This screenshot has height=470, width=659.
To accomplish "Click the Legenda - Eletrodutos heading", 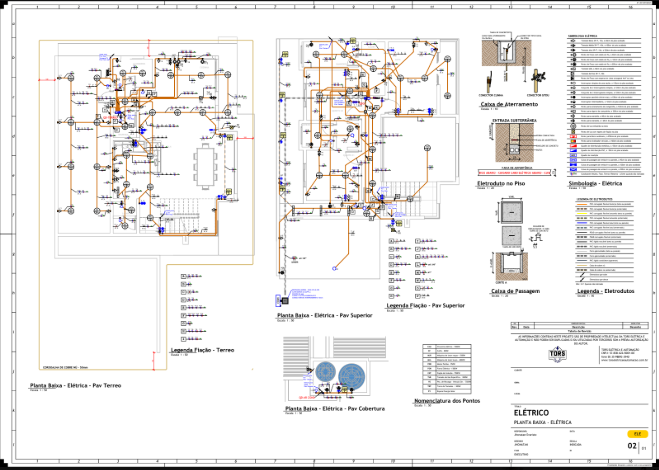I will (x=606, y=291).
